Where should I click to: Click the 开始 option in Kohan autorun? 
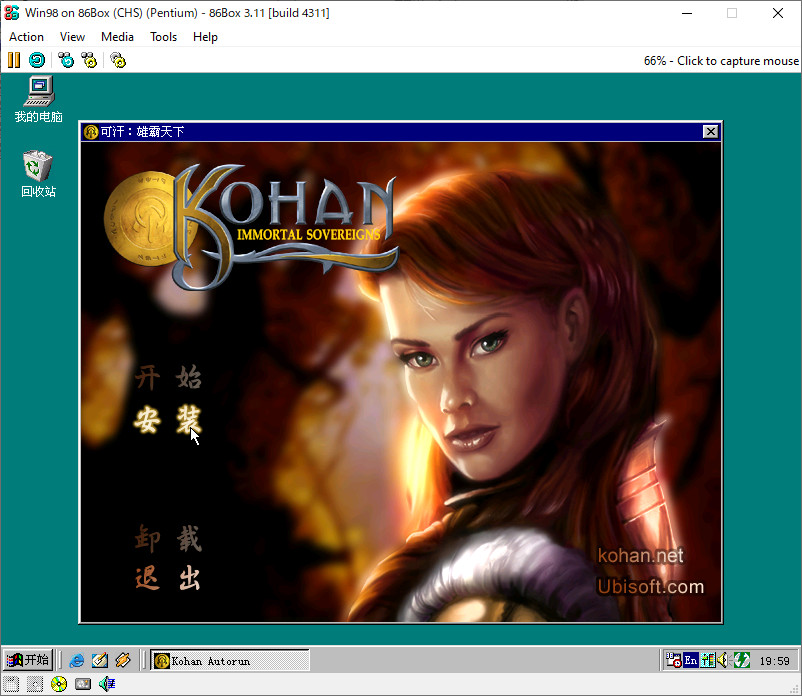point(168,377)
